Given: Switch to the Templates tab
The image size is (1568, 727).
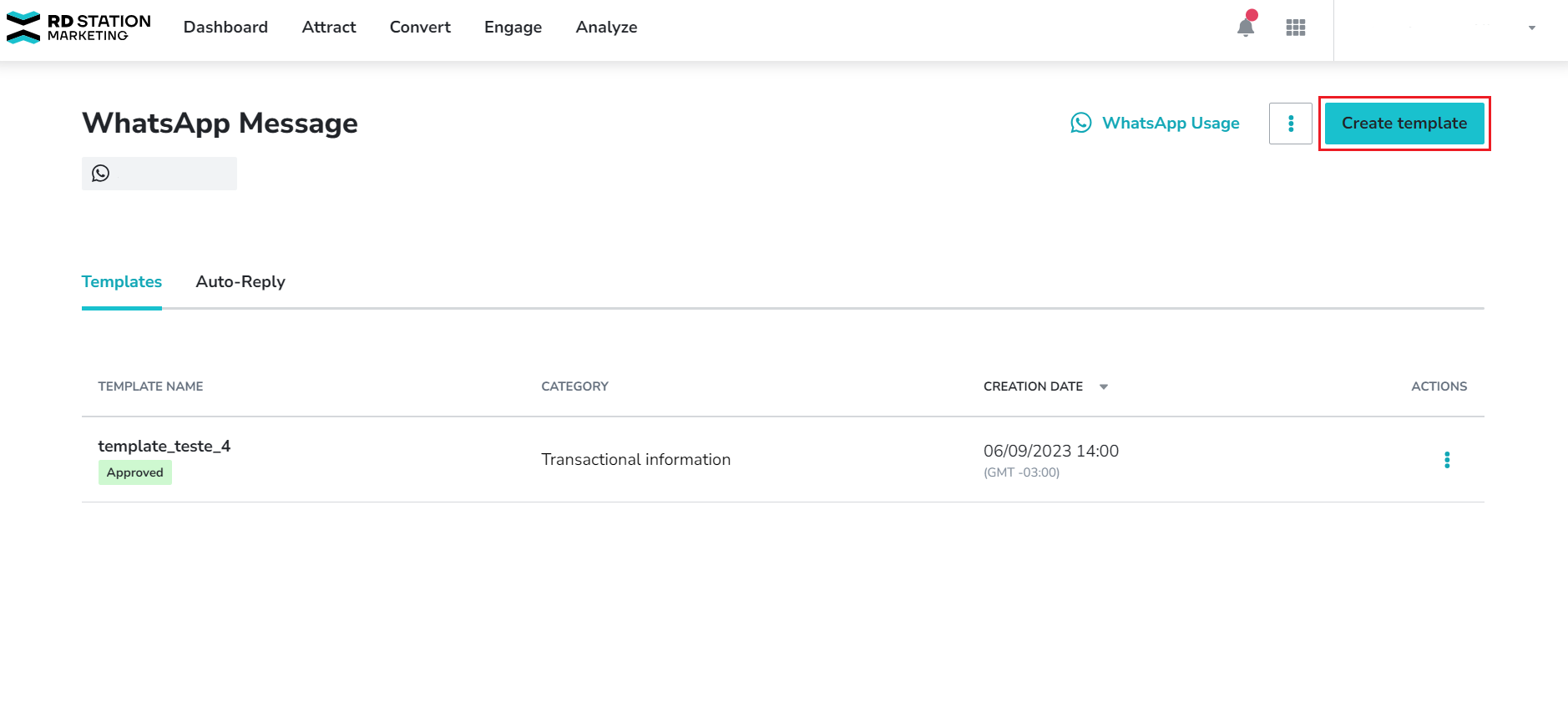Looking at the screenshot, I should coord(122,282).
